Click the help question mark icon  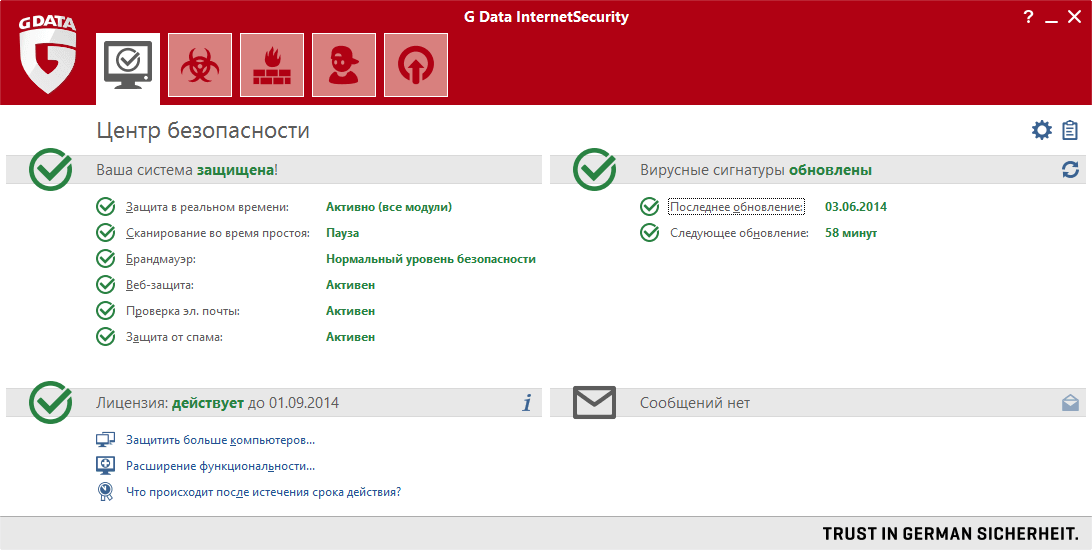click(x=1028, y=17)
